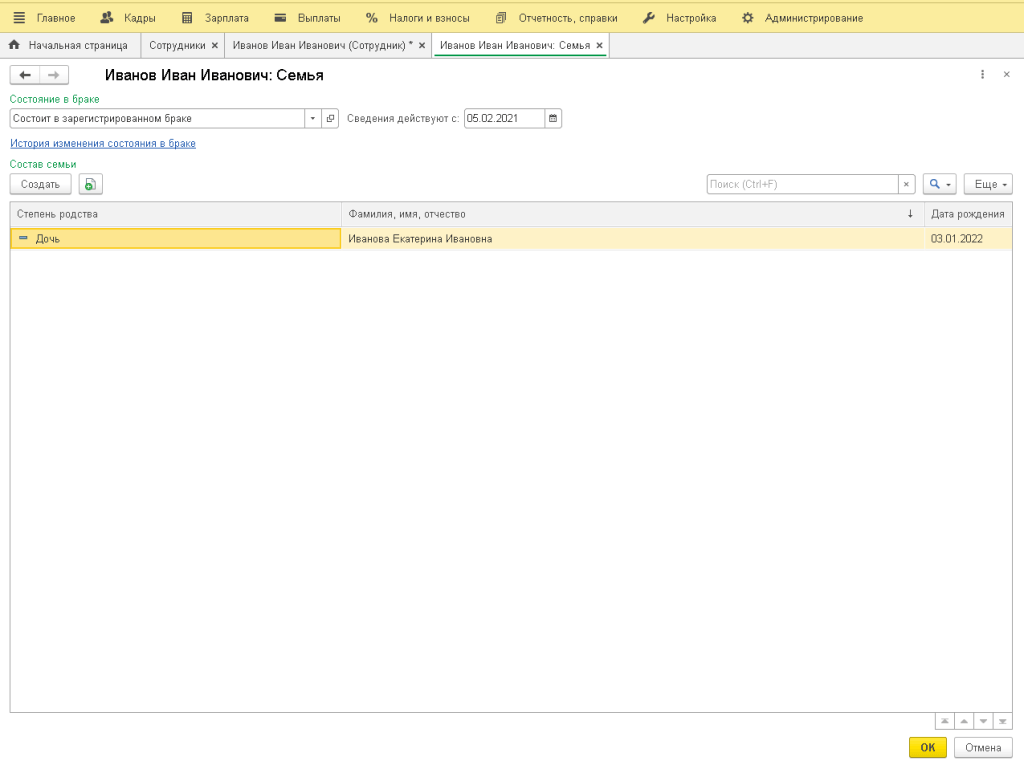Click in the Поиск search field
Screen dimensions: 1024x765
pos(800,185)
